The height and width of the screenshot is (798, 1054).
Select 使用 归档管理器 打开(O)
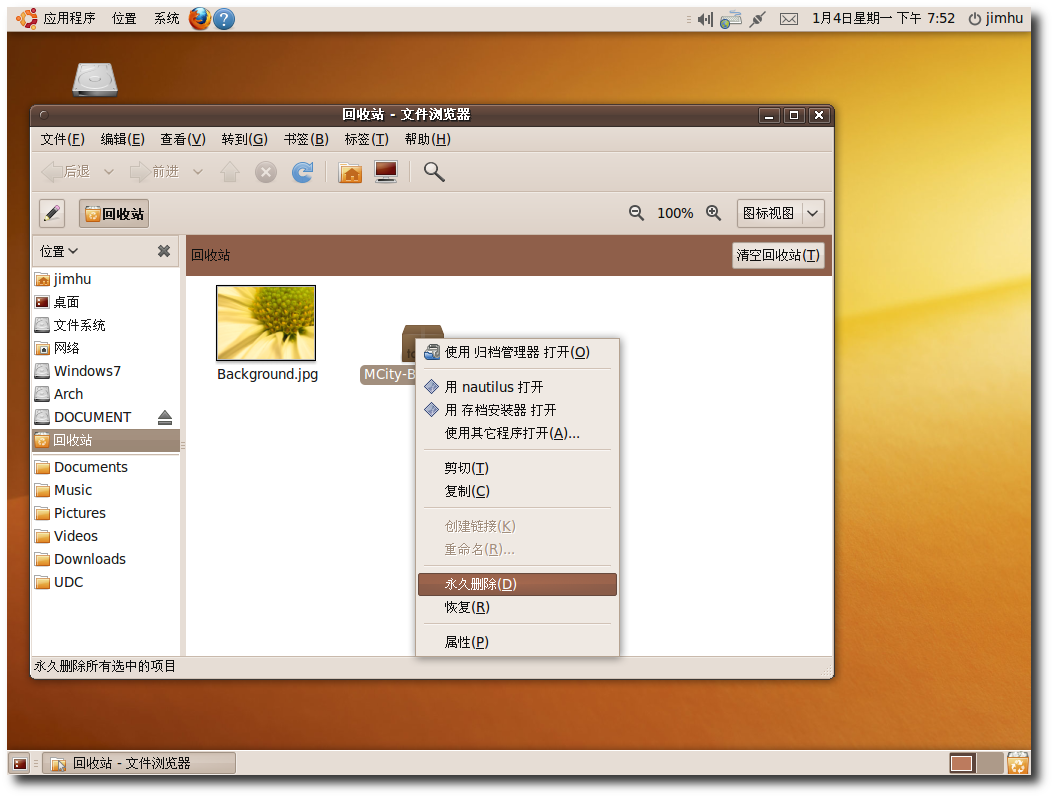[x=517, y=352]
